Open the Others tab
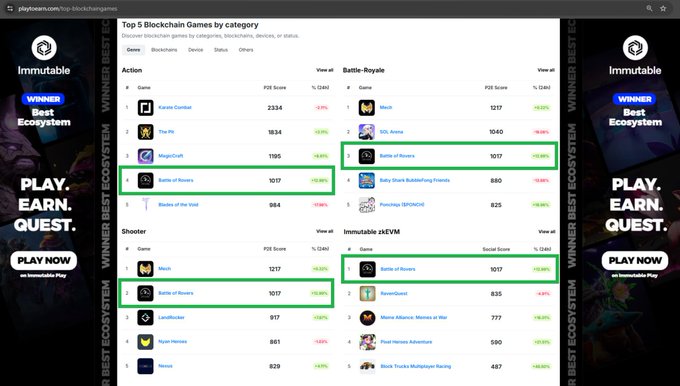The height and width of the screenshot is (386, 680). coord(246,50)
